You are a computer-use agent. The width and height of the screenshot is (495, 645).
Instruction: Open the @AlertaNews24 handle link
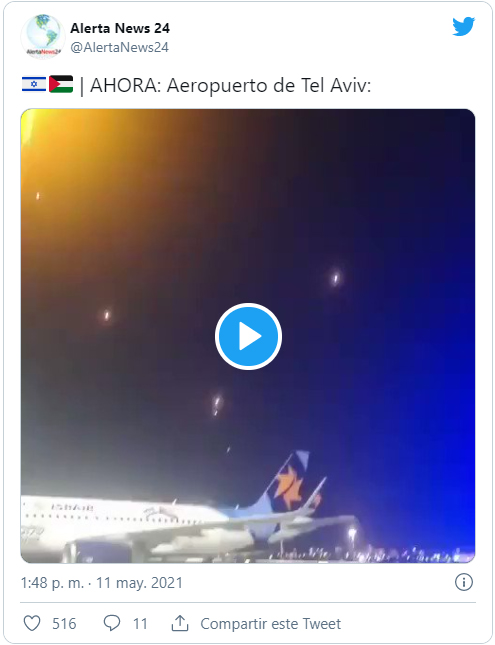[x=119, y=47]
